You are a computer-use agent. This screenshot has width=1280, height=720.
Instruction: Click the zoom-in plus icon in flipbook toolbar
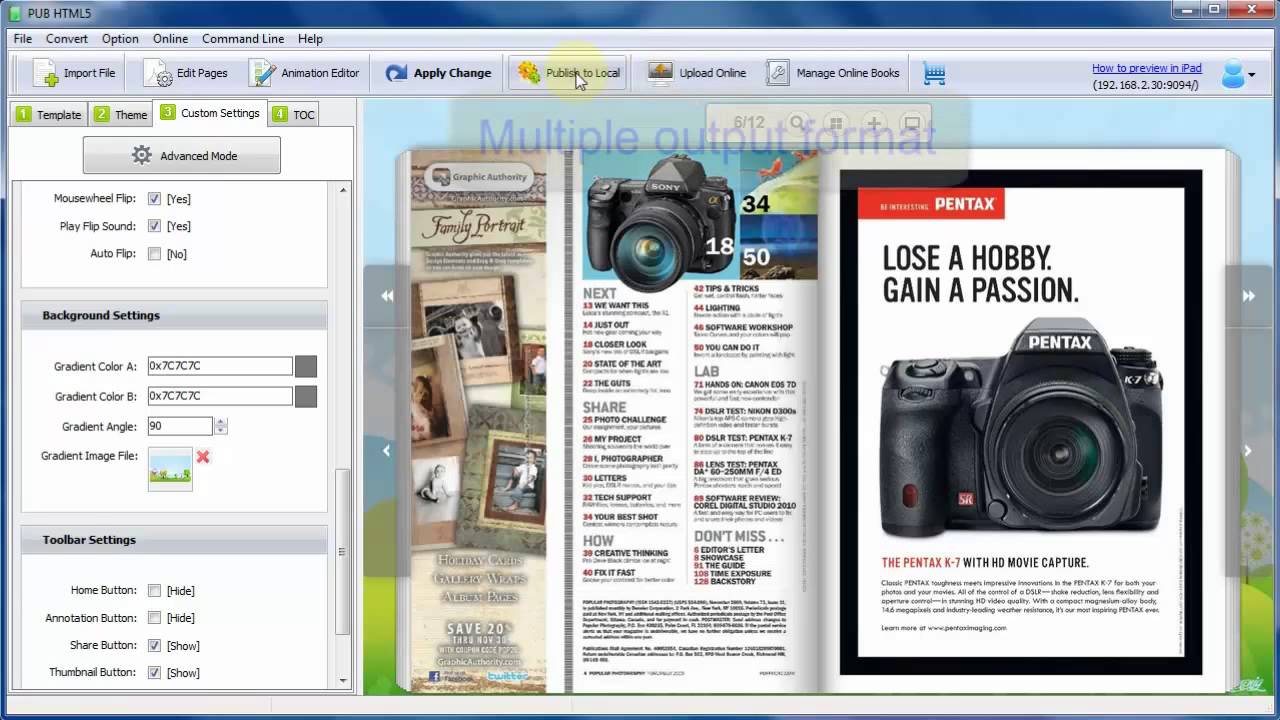pyautogui.click(x=873, y=124)
